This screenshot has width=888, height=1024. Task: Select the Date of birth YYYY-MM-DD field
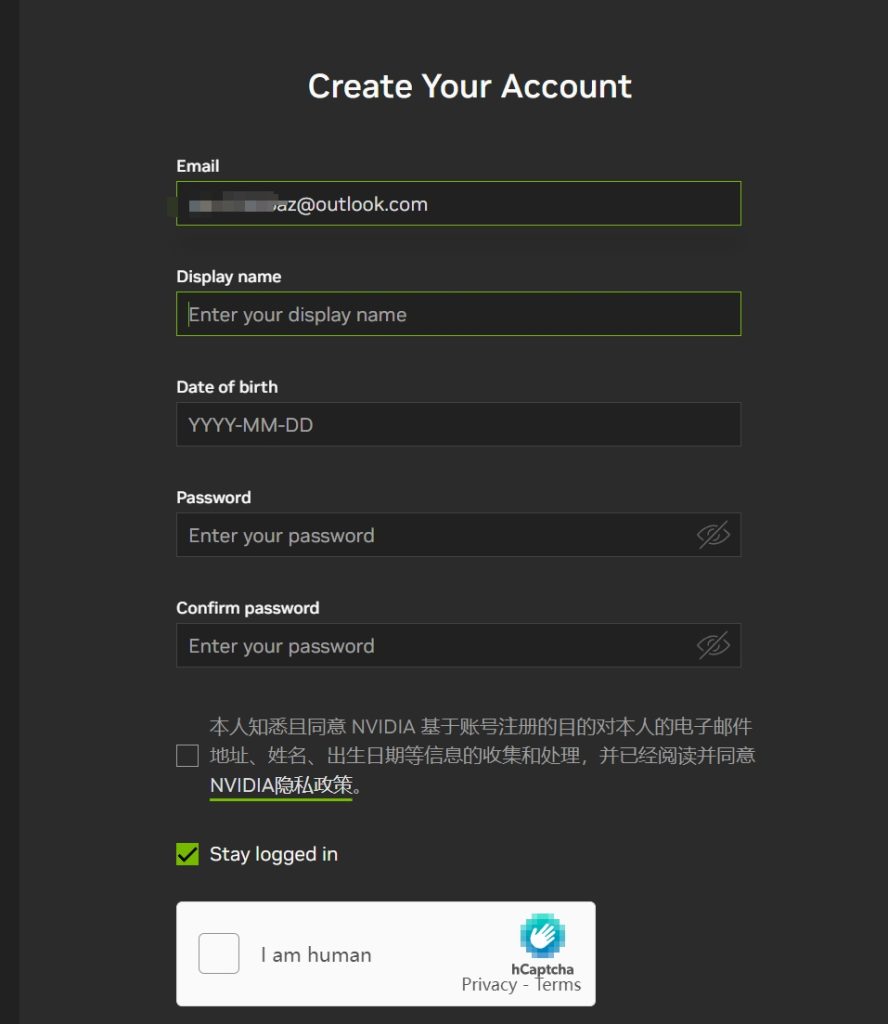[458, 424]
